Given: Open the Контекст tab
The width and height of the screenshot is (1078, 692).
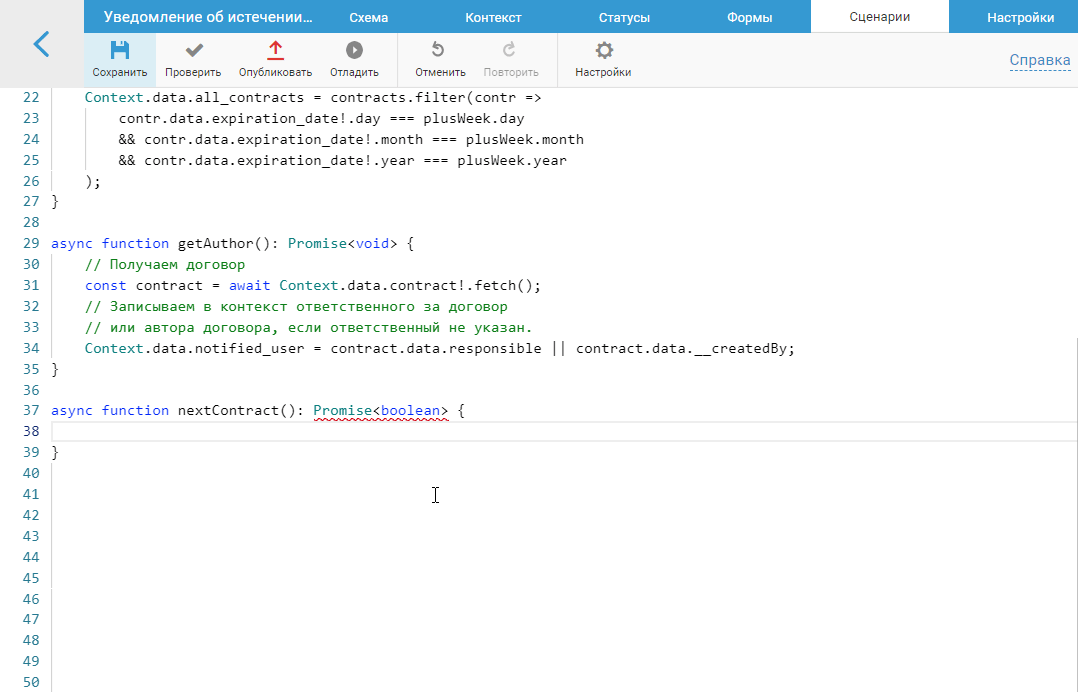Looking at the screenshot, I should pyautogui.click(x=493, y=18).
